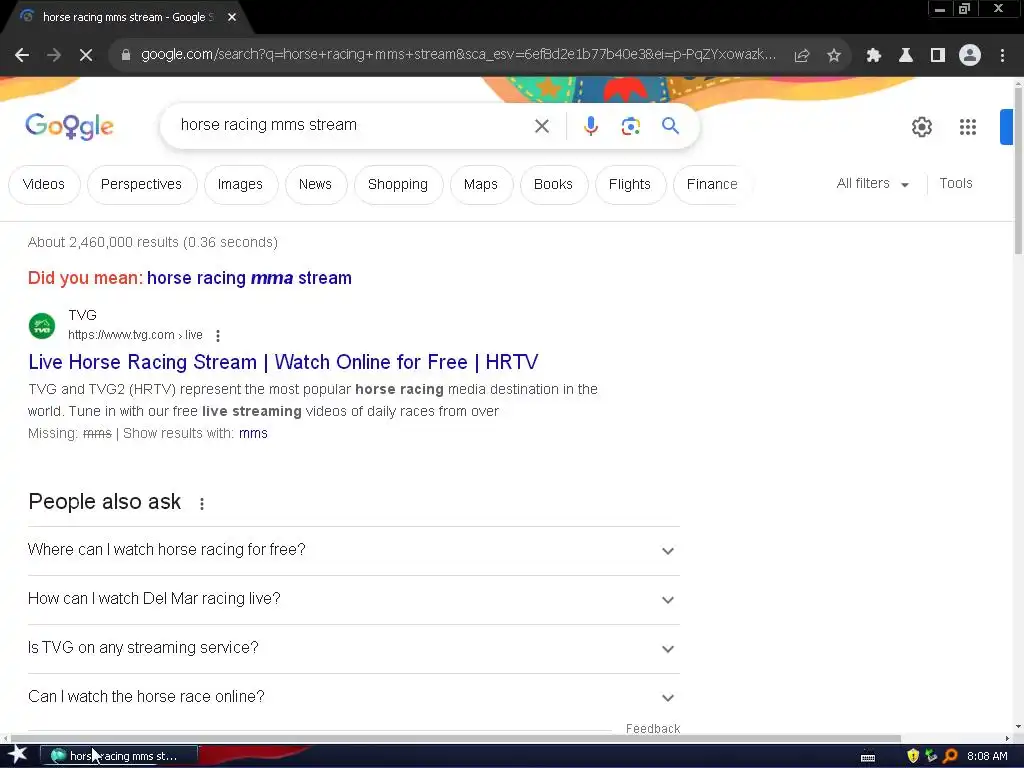This screenshot has height=768, width=1024.
Task: Open more options for TVG result
Action: tap(218, 336)
